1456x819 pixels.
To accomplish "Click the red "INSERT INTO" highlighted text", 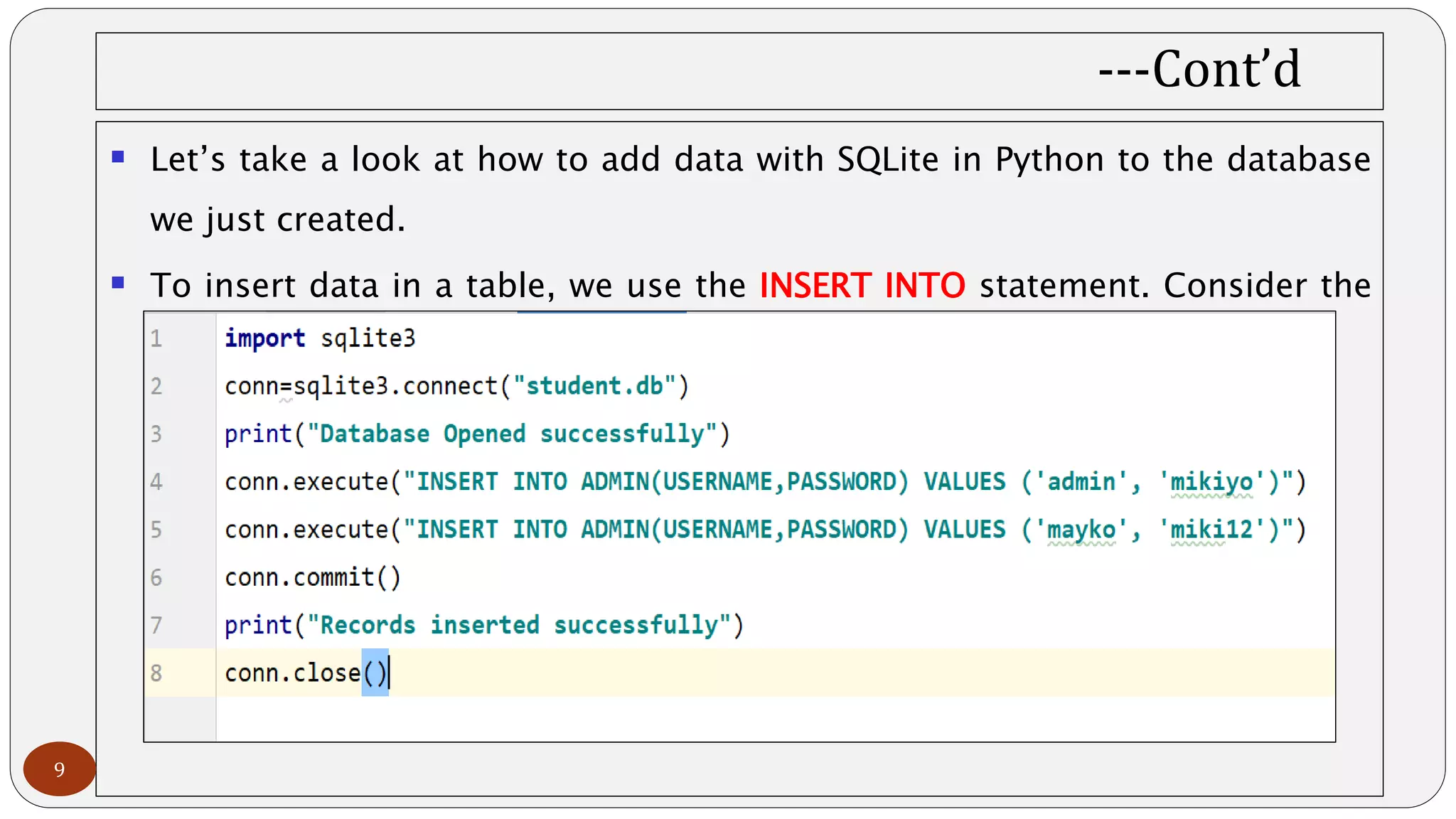I will point(862,286).
